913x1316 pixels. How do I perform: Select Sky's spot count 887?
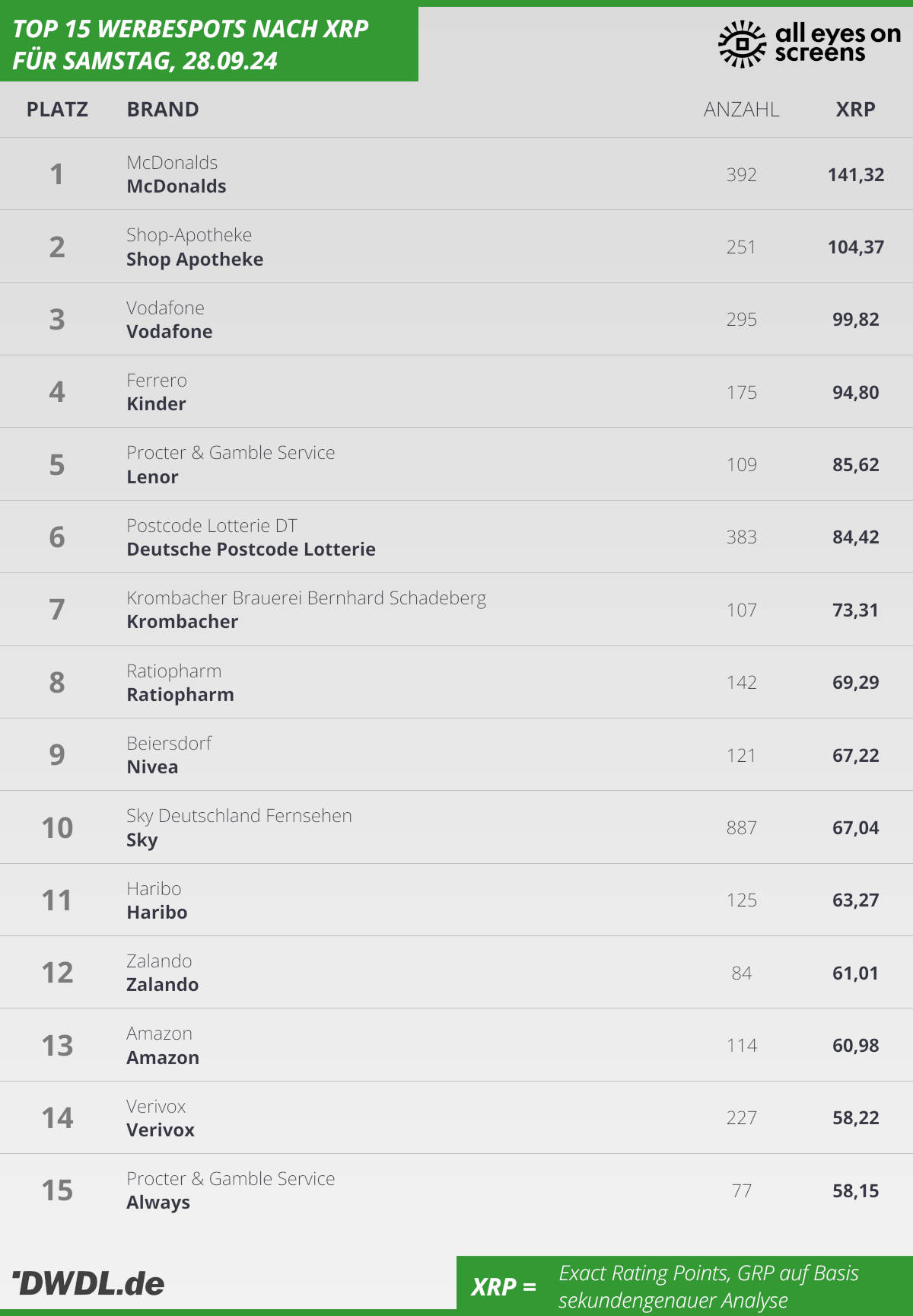click(741, 828)
